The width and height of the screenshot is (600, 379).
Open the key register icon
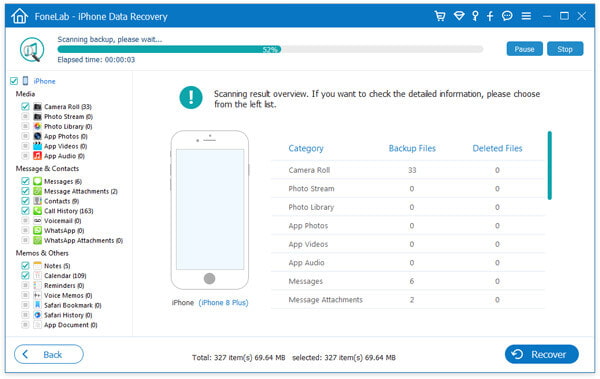click(x=475, y=16)
